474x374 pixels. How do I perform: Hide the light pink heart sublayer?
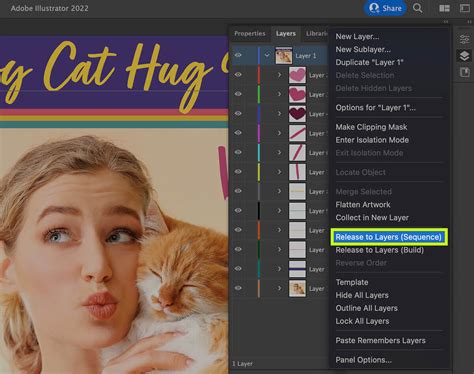238,75
